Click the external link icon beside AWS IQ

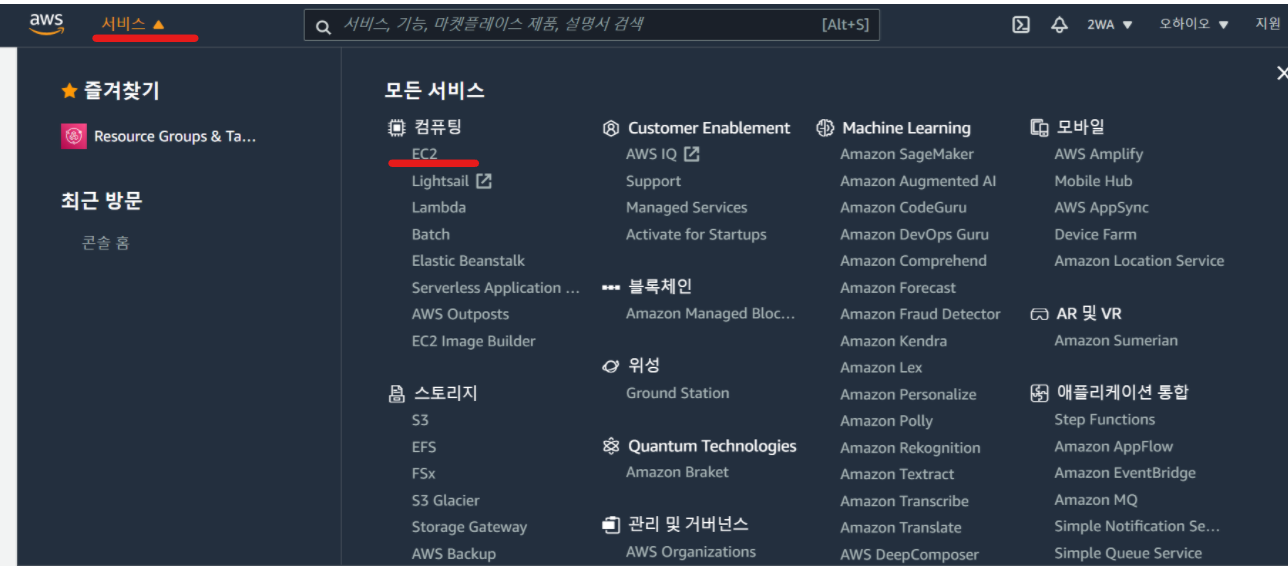coord(692,154)
